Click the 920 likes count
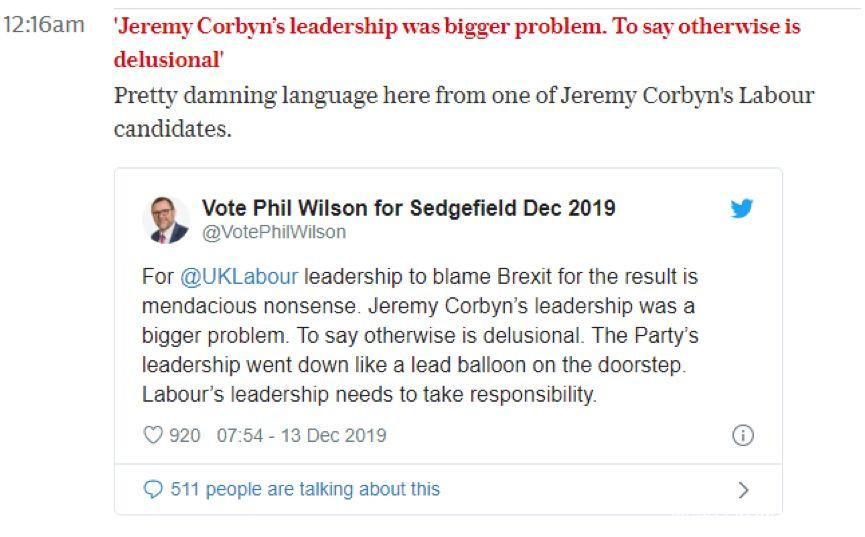The width and height of the screenshot is (865, 537). [185, 436]
